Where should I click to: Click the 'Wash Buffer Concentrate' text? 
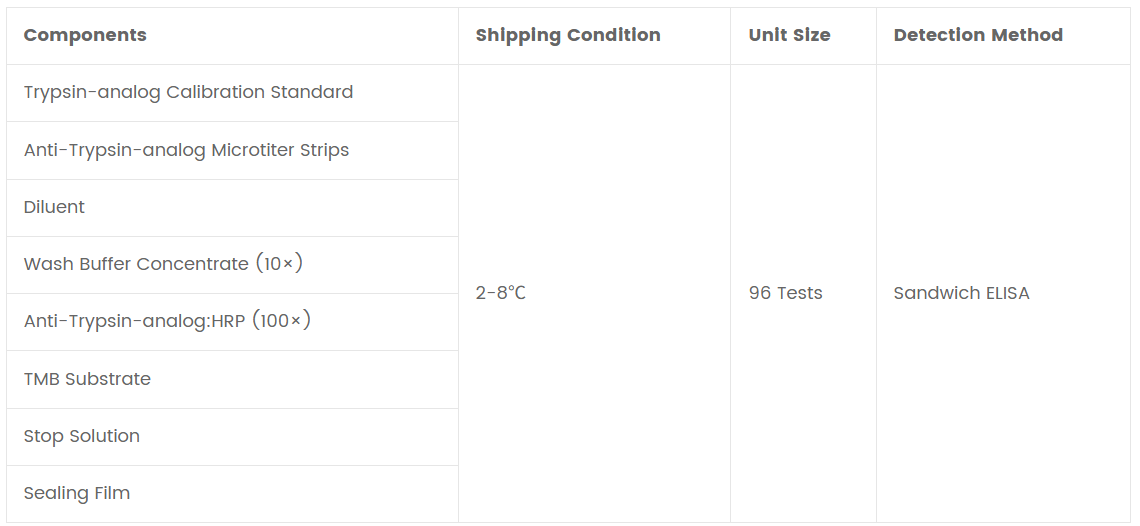tap(136, 264)
